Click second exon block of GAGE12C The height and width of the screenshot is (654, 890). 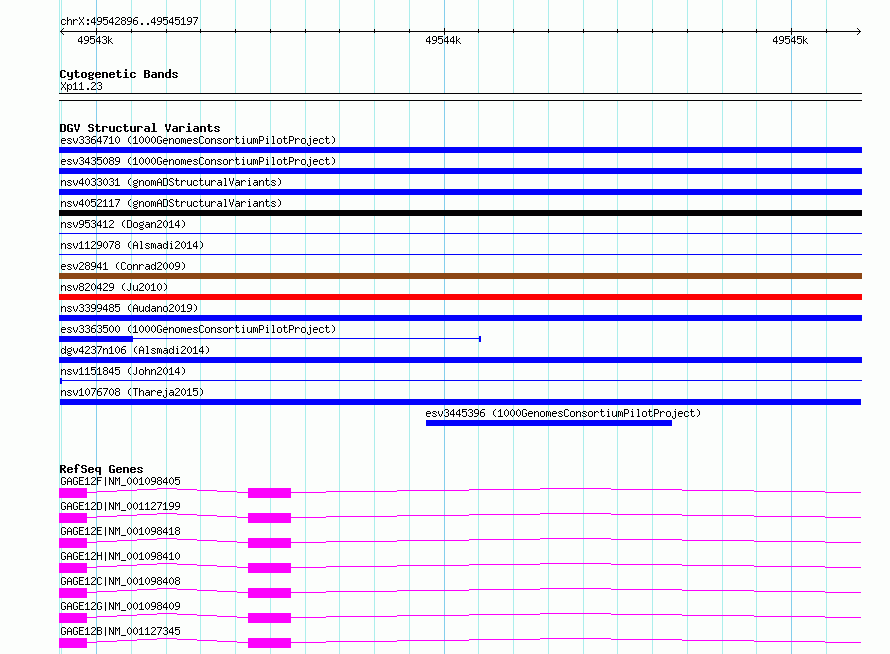[x=270, y=593]
